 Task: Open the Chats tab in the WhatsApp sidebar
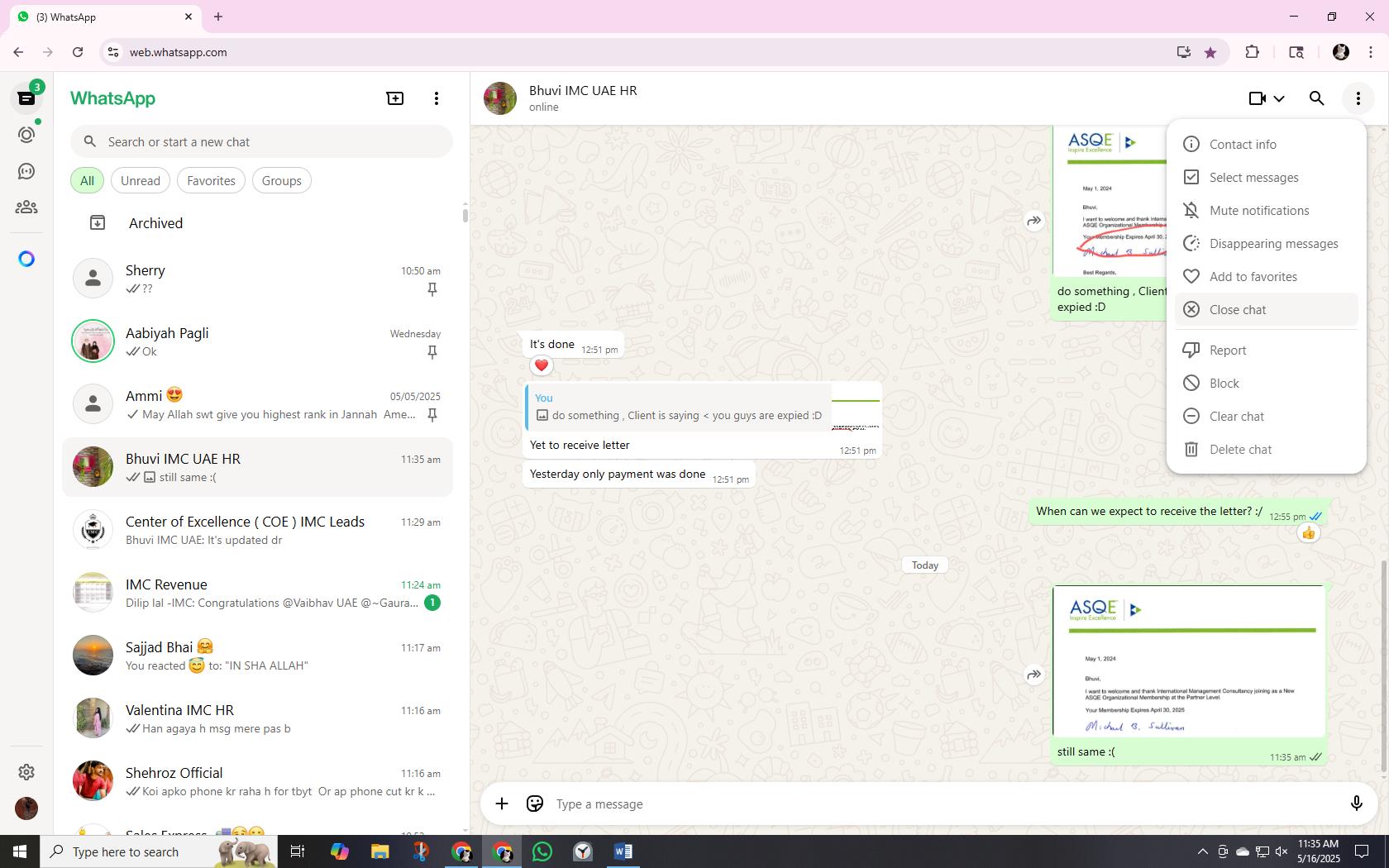pyautogui.click(x=26, y=98)
